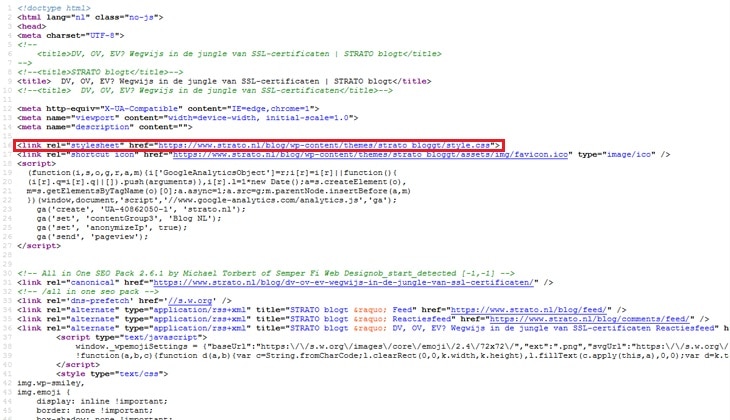Image resolution: width=730 pixels, height=420 pixels.
Task: Click the STRATO blogt » Feed title attribute
Action: [334, 310]
